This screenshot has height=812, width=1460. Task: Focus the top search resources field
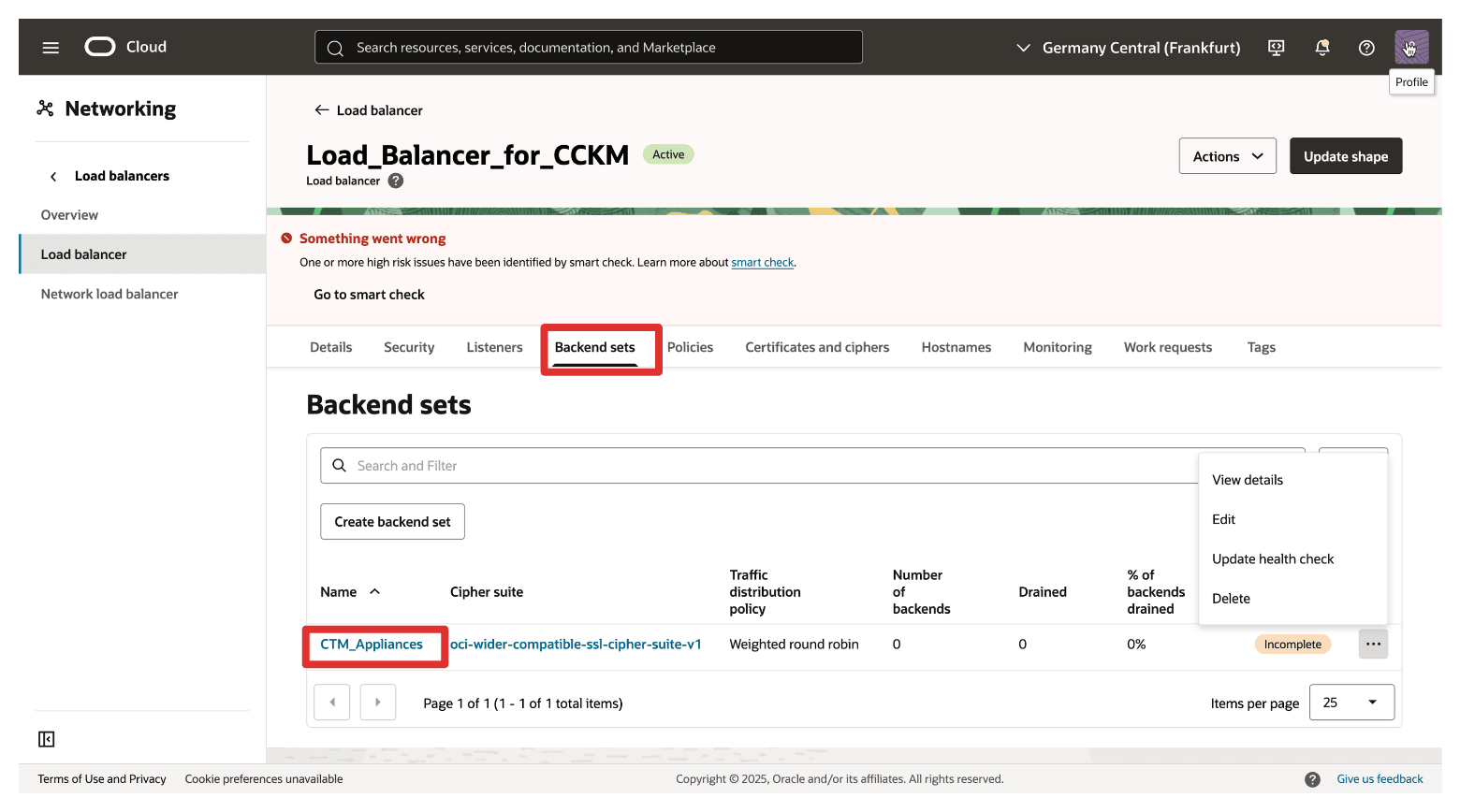point(589,47)
